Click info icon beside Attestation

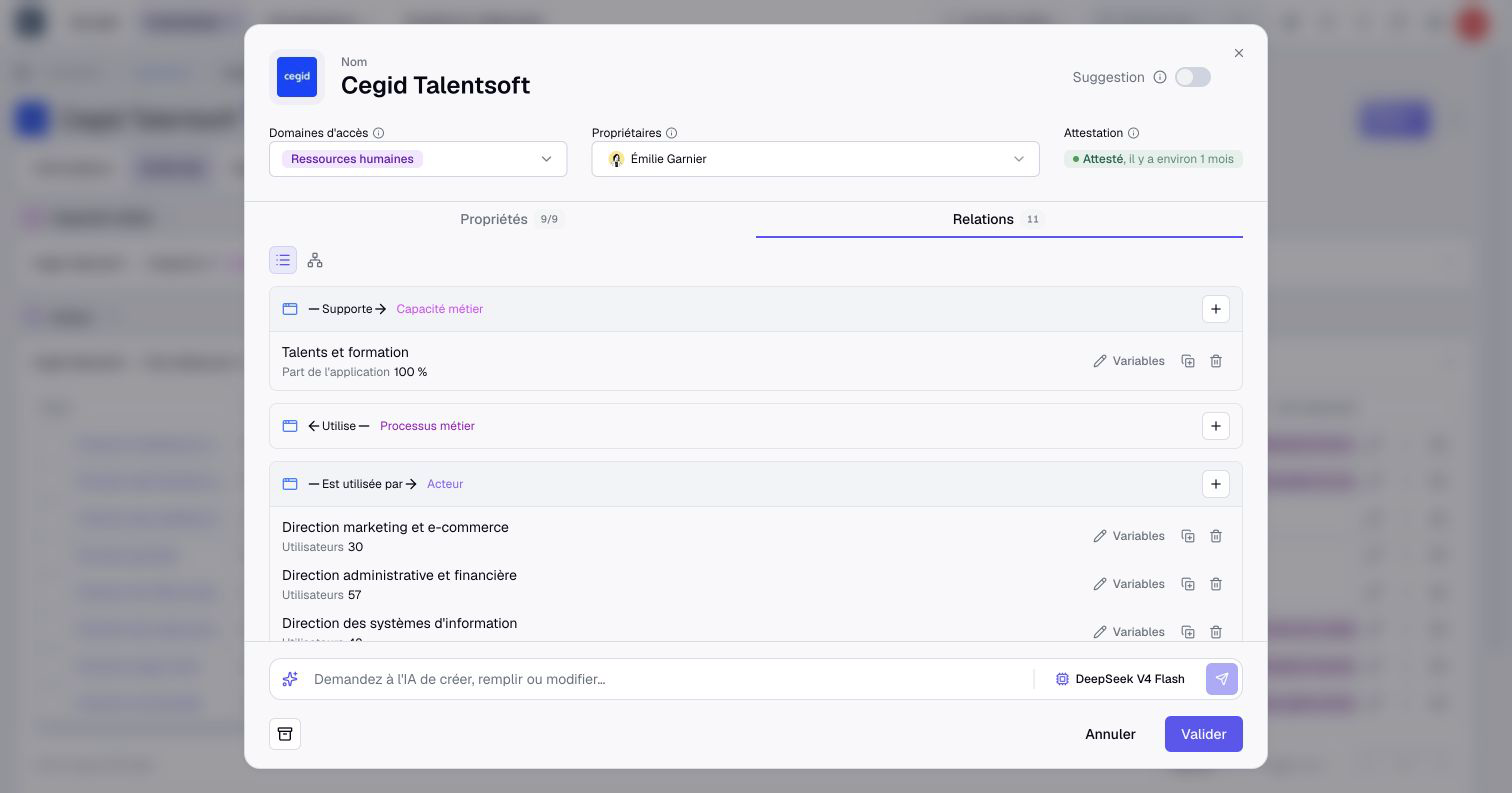(x=1134, y=133)
